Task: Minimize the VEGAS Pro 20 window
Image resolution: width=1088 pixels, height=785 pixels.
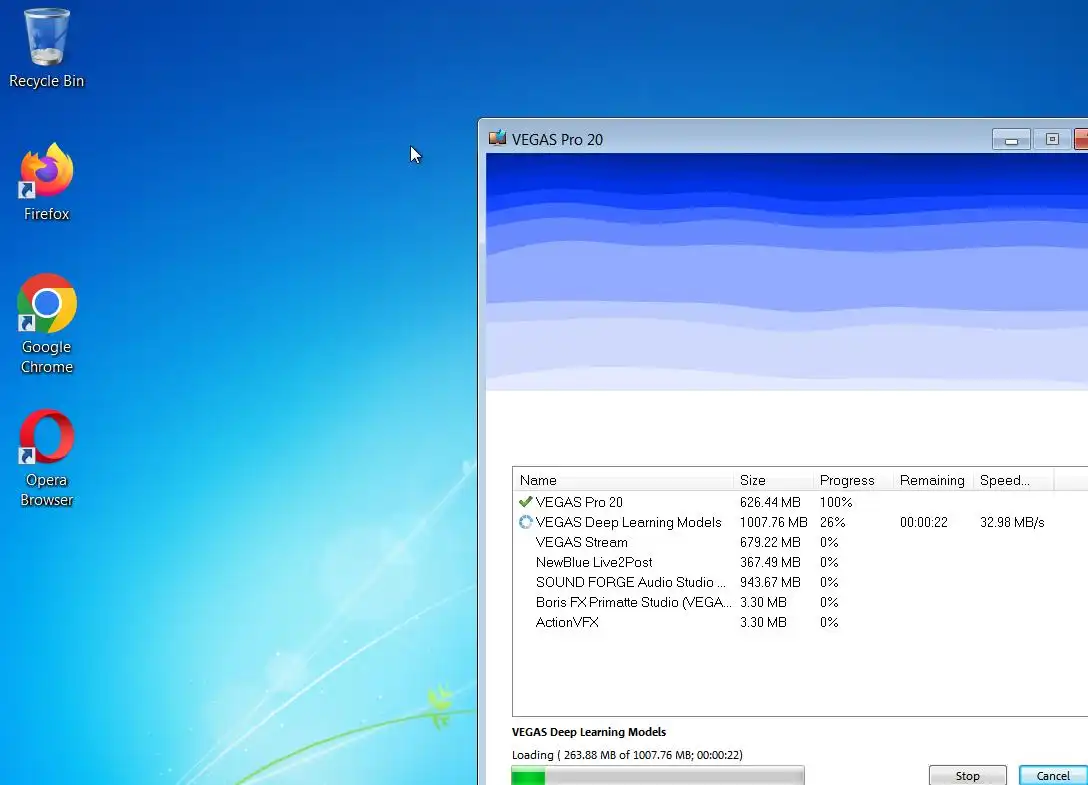Action: pos(1011,140)
